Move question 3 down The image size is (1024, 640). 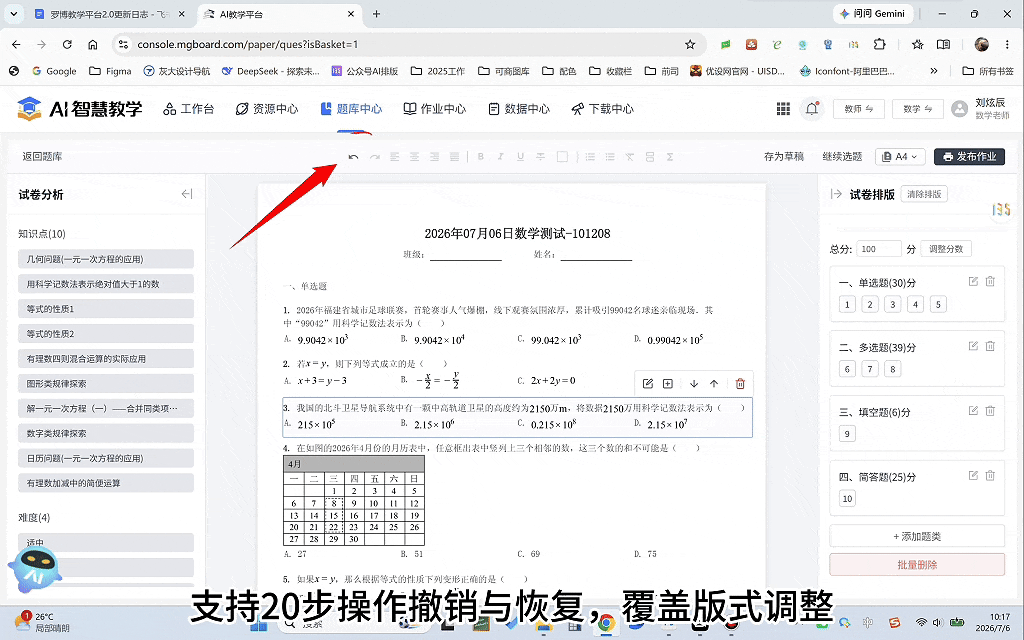coord(694,383)
